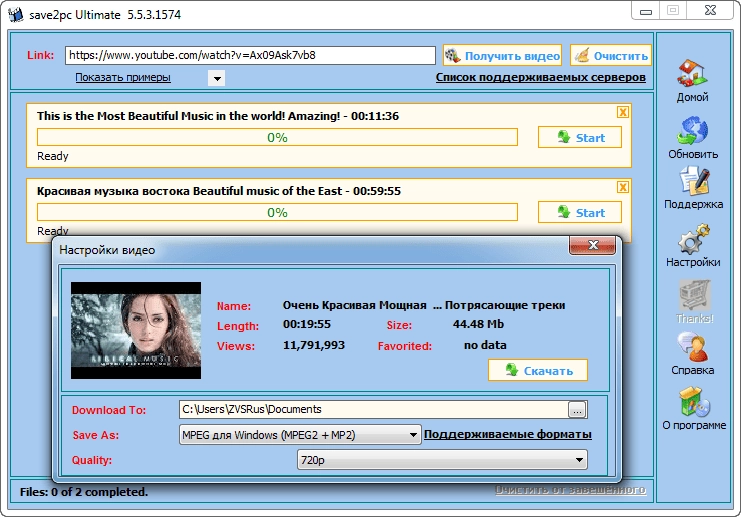The image size is (741, 517).
Task: Click the save2pc title bar app icon
Action: [x=16, y=14]
